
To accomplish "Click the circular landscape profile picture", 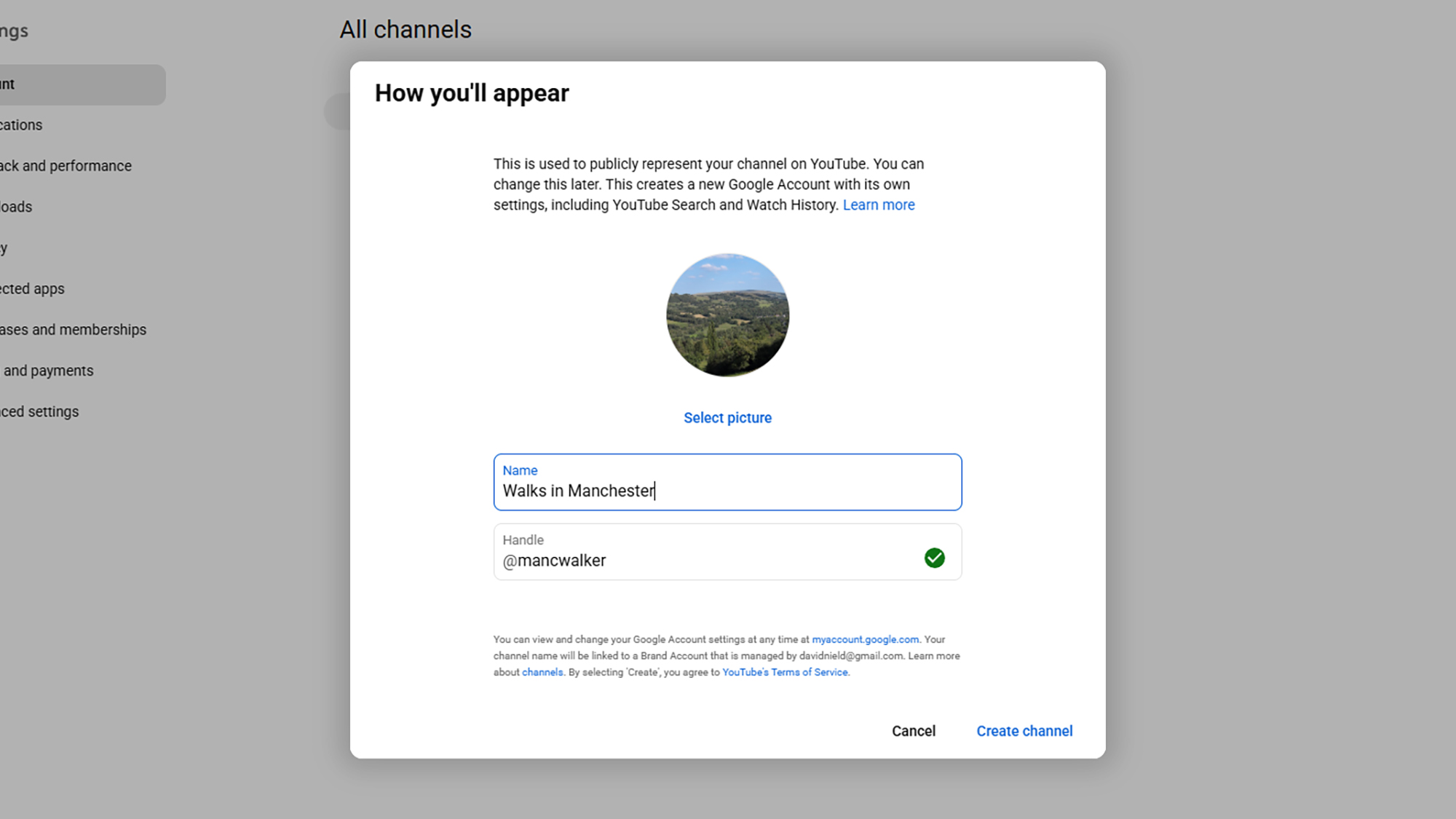I will (727, 315).
